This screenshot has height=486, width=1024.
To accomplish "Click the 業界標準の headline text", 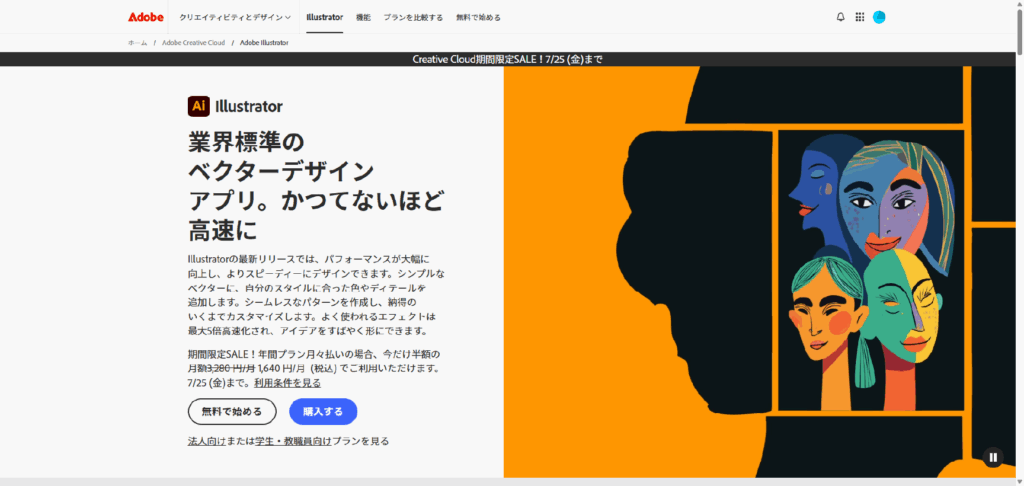I will [246, 142].
